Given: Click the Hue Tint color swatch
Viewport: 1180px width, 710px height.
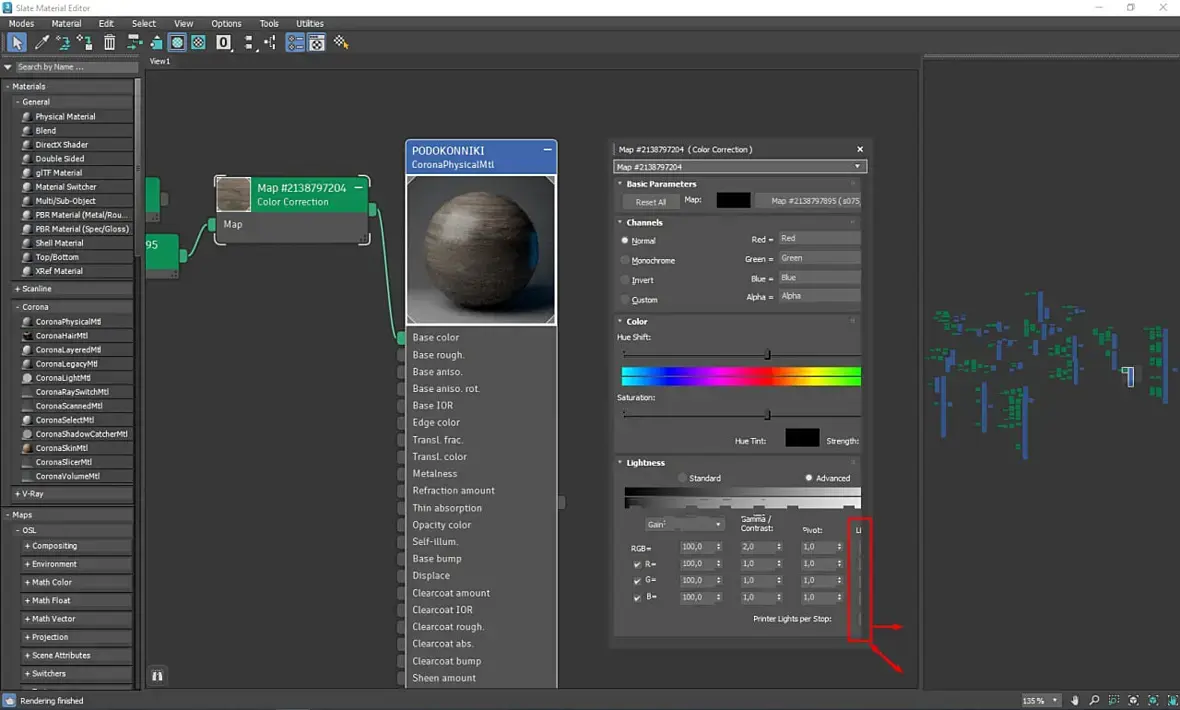Looking at the screenshot, I should 802,438.
